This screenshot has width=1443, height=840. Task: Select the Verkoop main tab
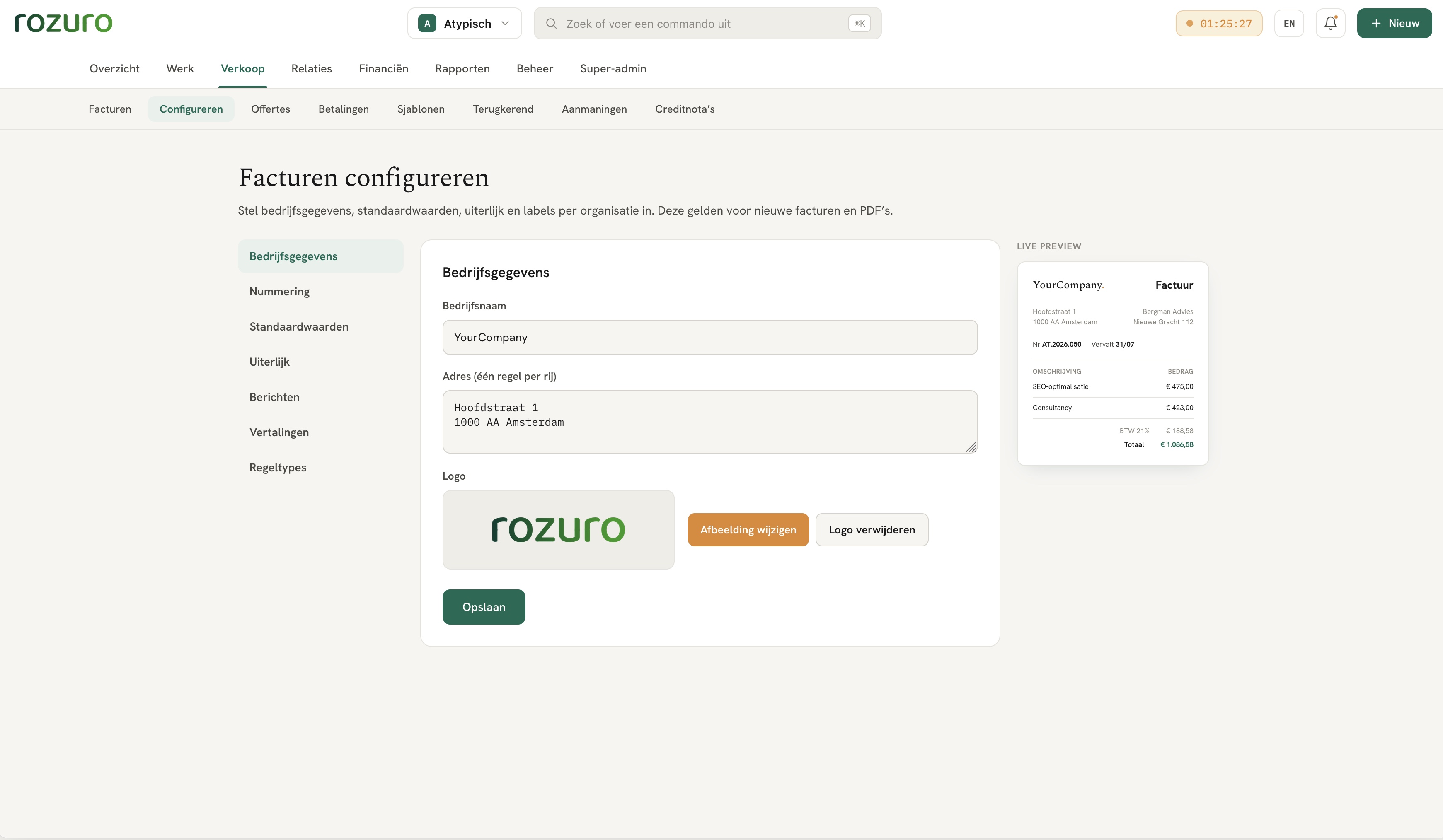coord(243,69)
